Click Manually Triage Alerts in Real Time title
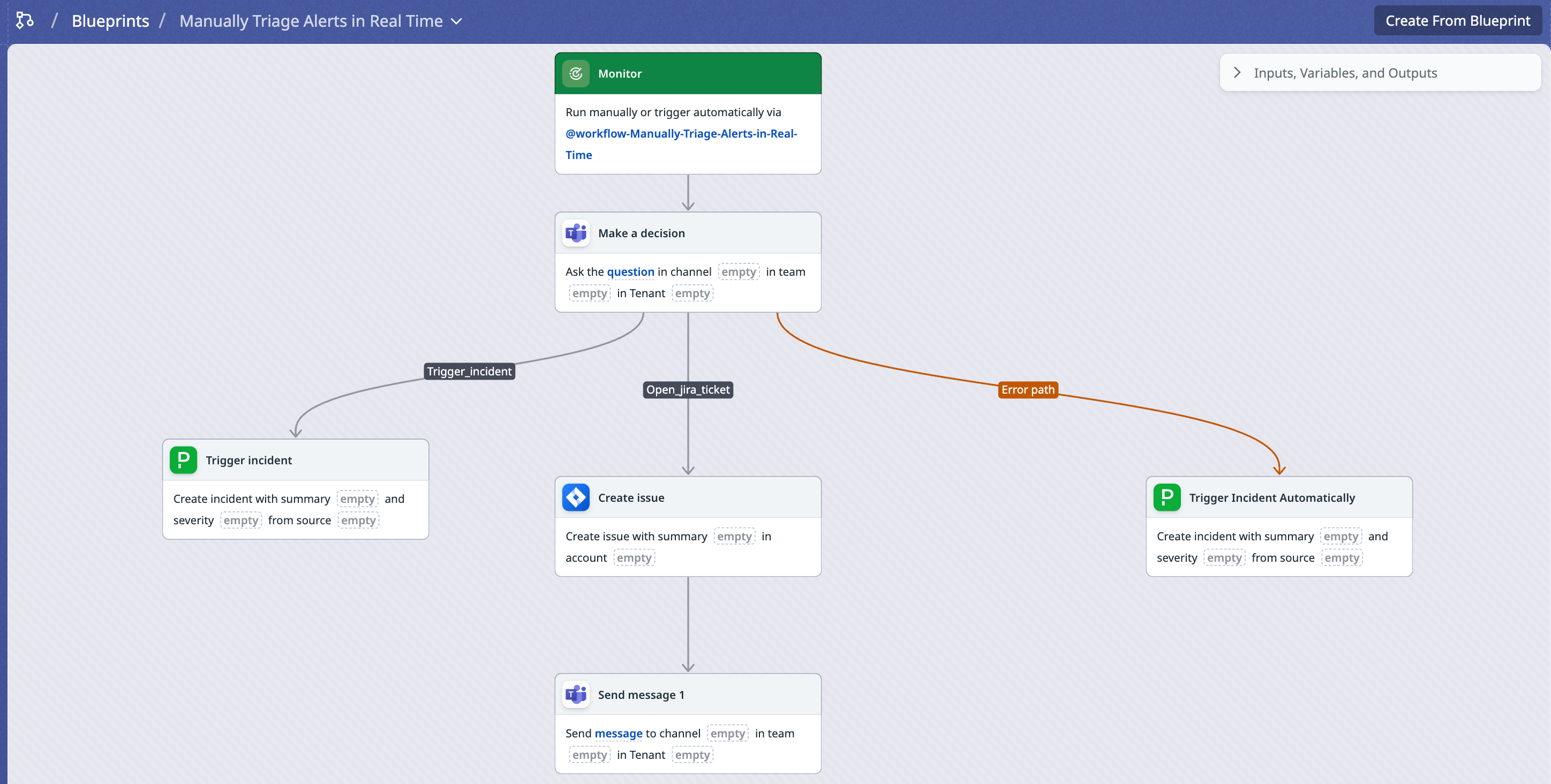1551x784 pixels. [311, 20]
